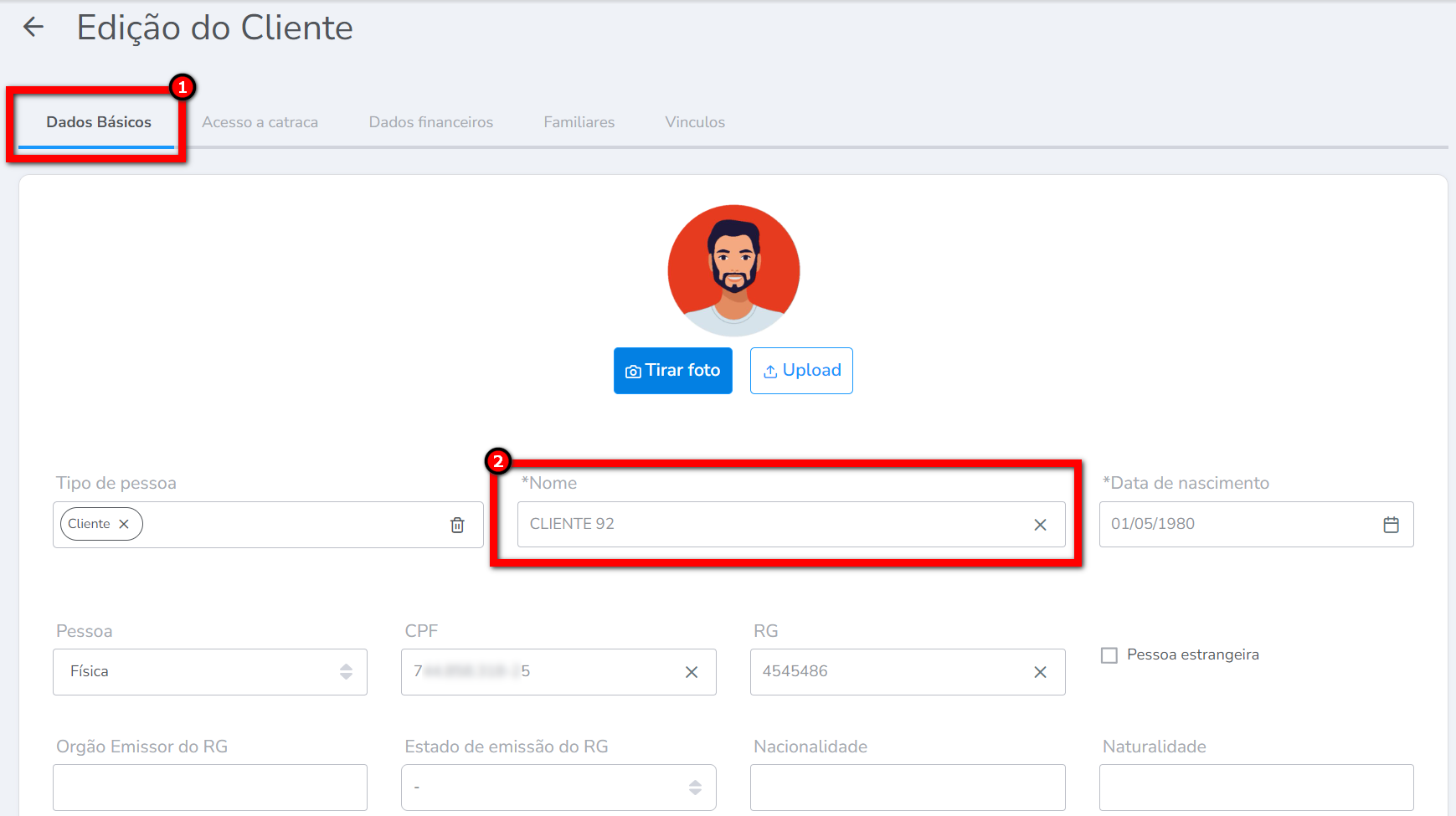
Task: Enable the Pessoa estrangeira checkbox
Action: pos(1109,655)
